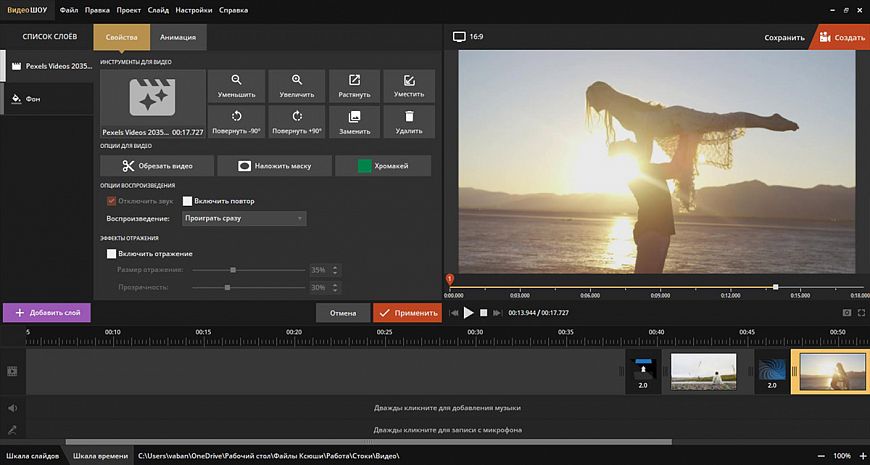Click the Уменьшить zoom-out tool
The width and height of the screenshot is (870, 465).
pos(237,86)
